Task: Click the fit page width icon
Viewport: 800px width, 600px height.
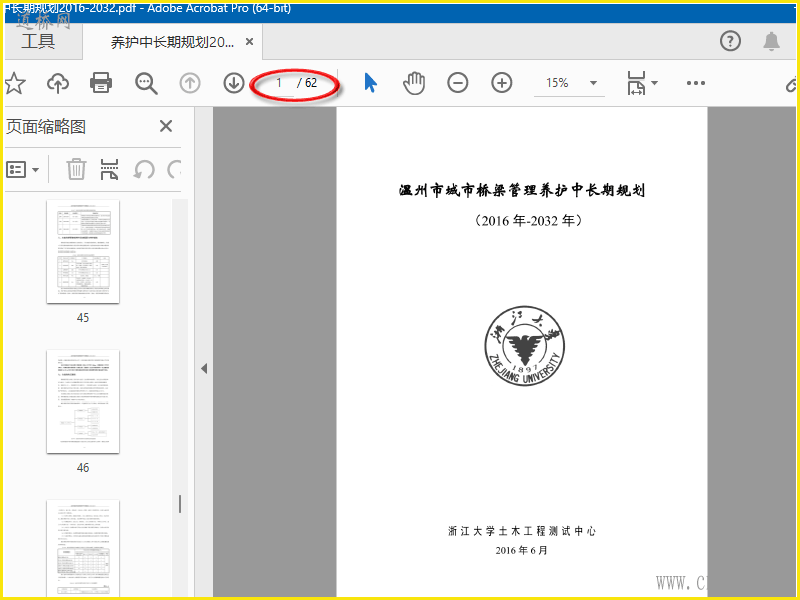Action: tap(636, 83)
